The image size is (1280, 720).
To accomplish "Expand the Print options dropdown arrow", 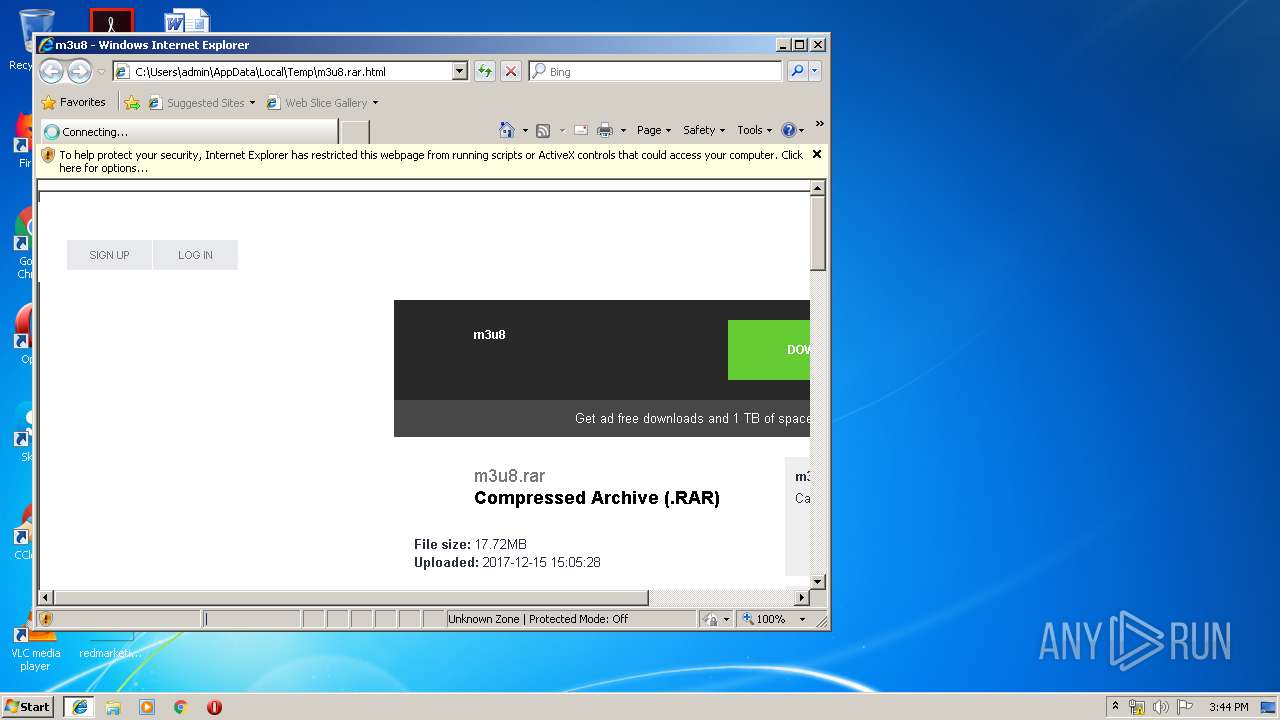I will [623, 130].
